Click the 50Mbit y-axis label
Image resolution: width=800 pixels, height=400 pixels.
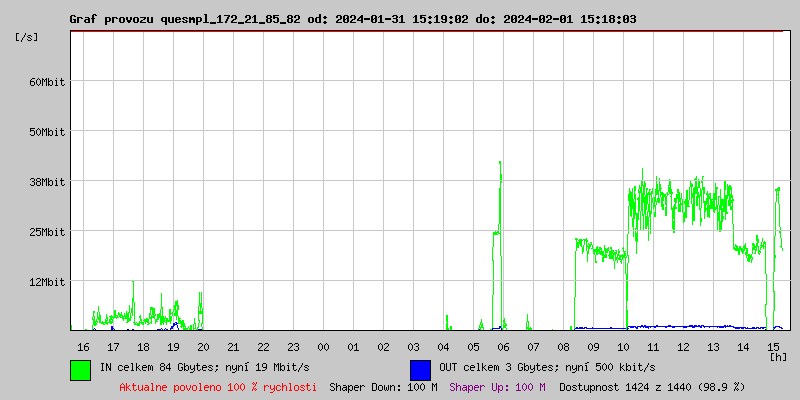(46, 132)
